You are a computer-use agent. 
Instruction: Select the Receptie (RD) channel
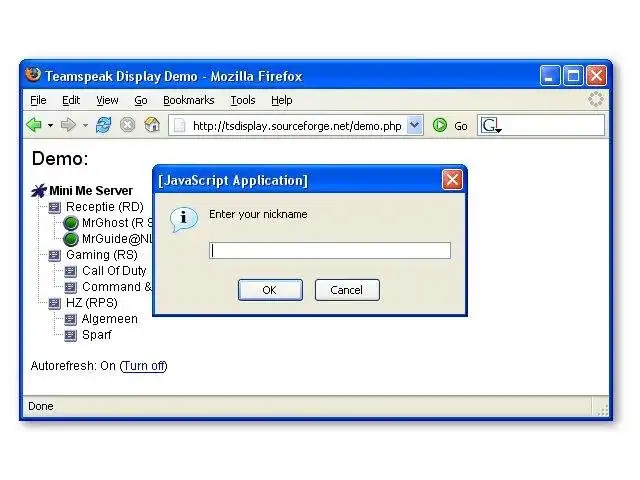click(105, 207)
